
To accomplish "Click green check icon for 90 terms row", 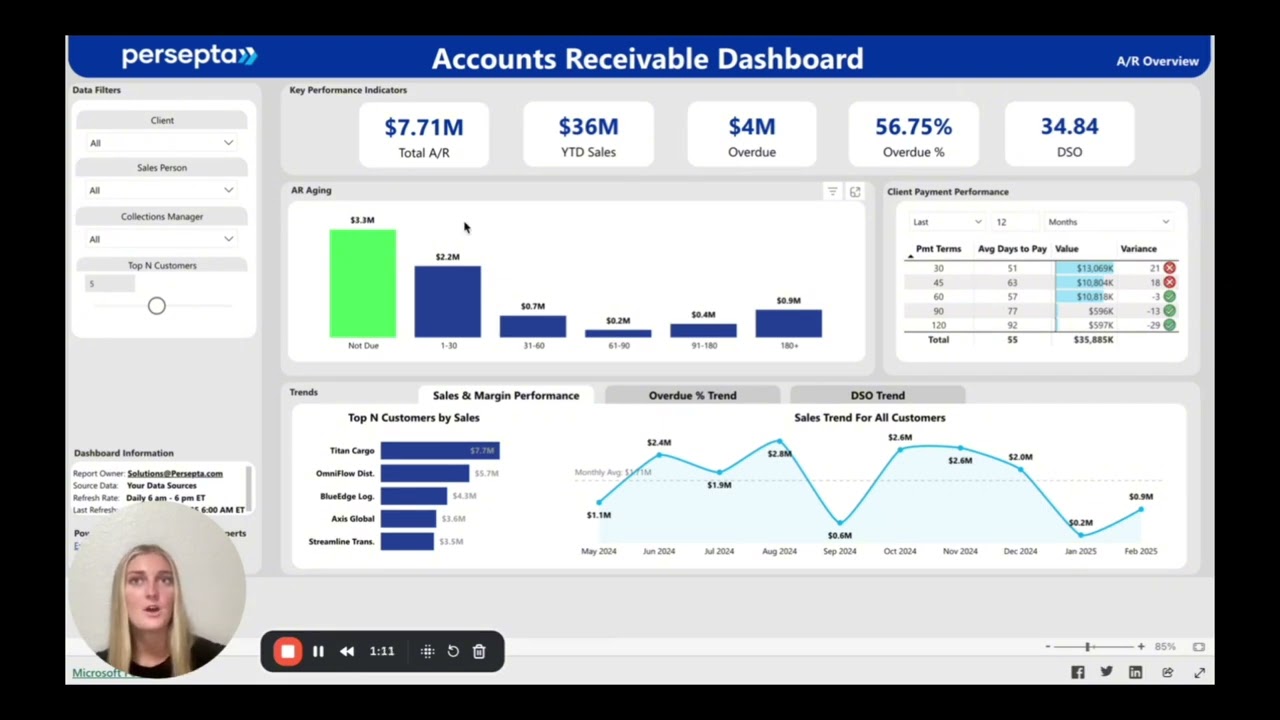I will (1169, 311).
